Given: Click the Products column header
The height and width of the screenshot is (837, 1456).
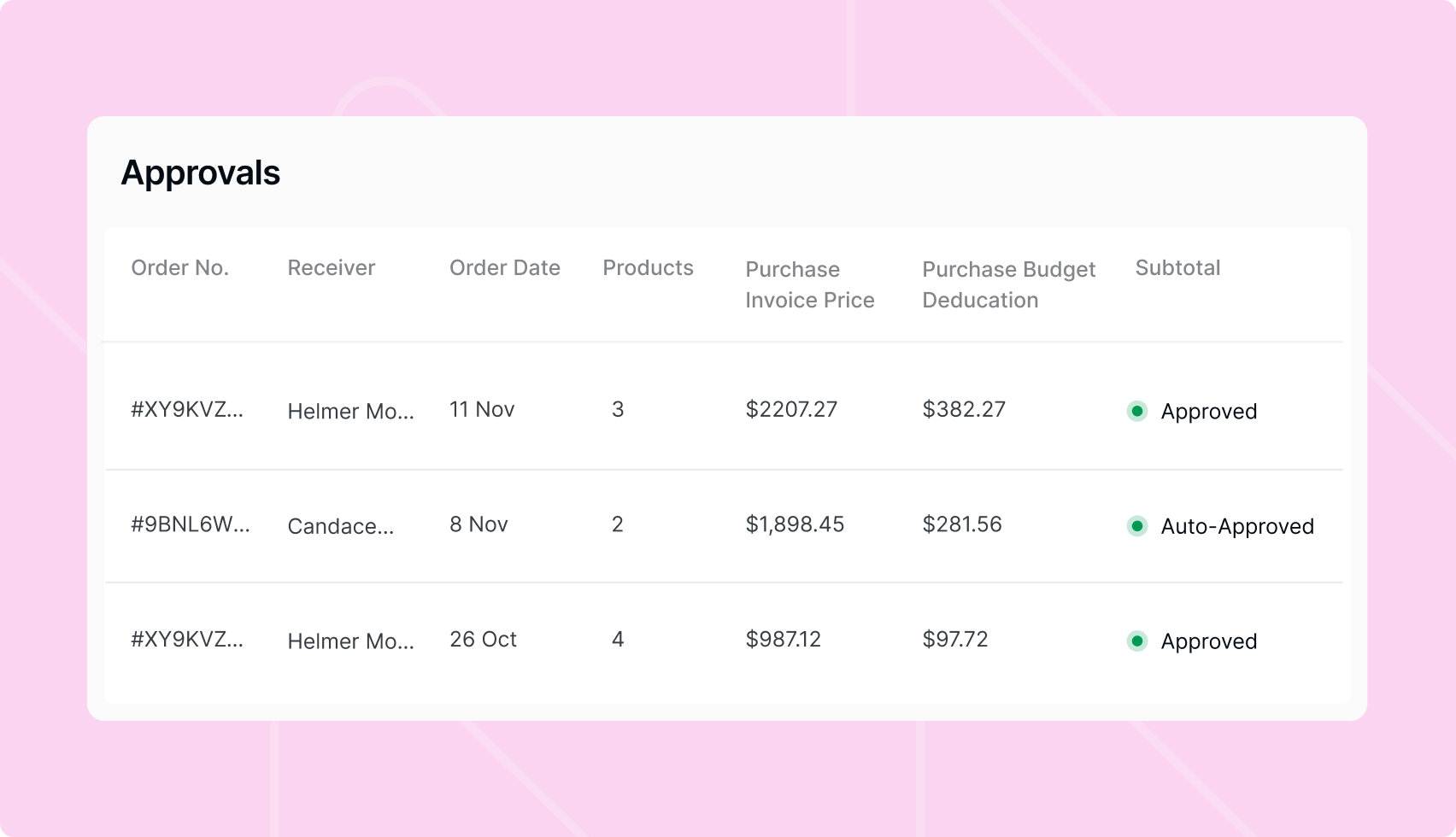Looking at the screenshot, I should click(649, 268).
